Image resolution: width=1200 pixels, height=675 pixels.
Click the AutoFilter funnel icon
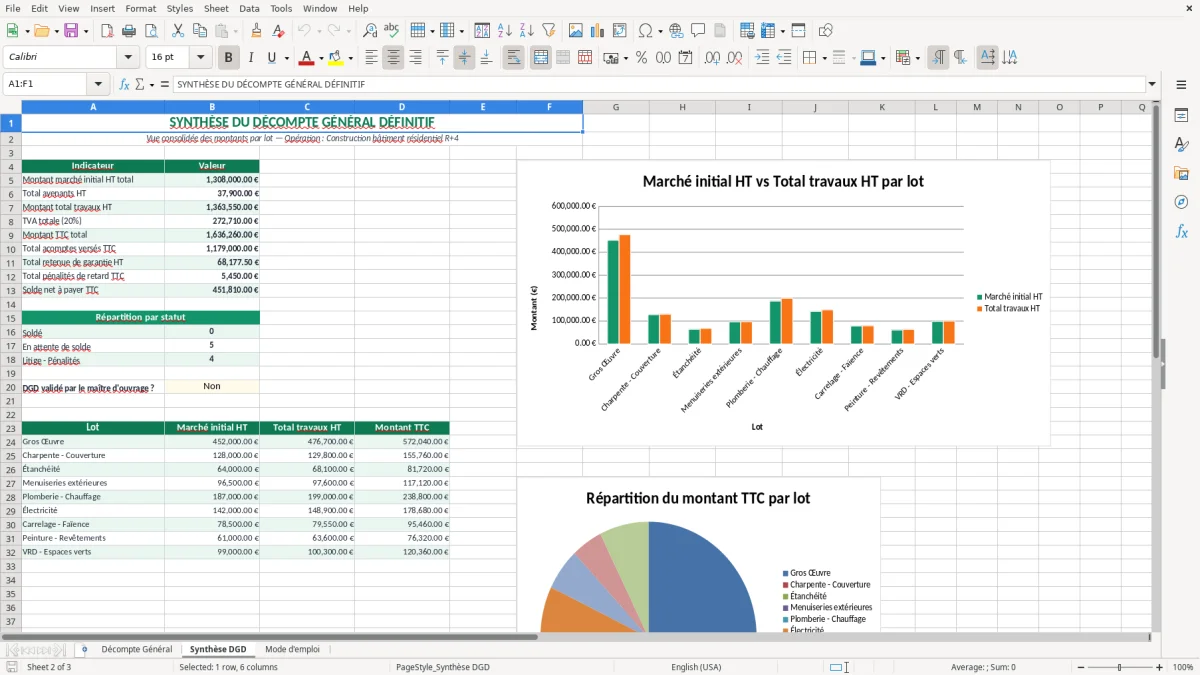(x=549, y=31)
